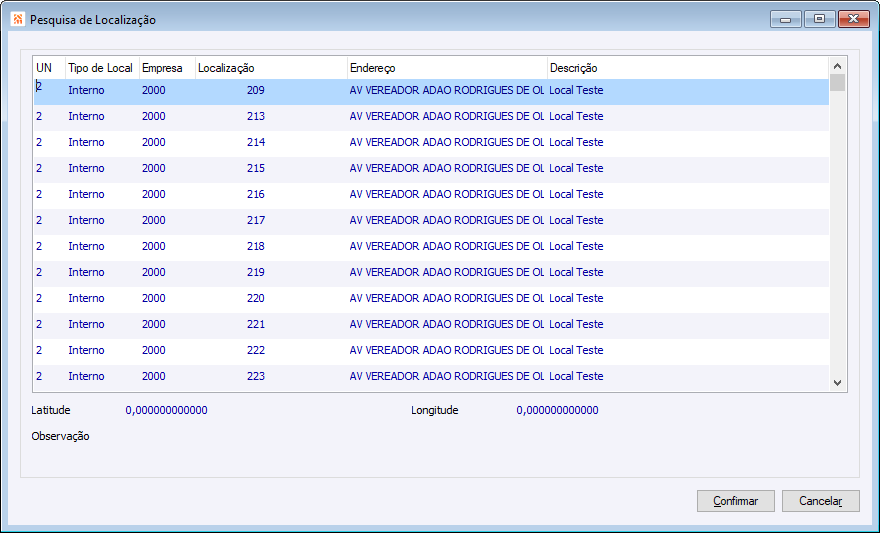The image size is (880, 533).
Task: Click 'Interno' in the 222 row
Action: (x=86, y=350)
